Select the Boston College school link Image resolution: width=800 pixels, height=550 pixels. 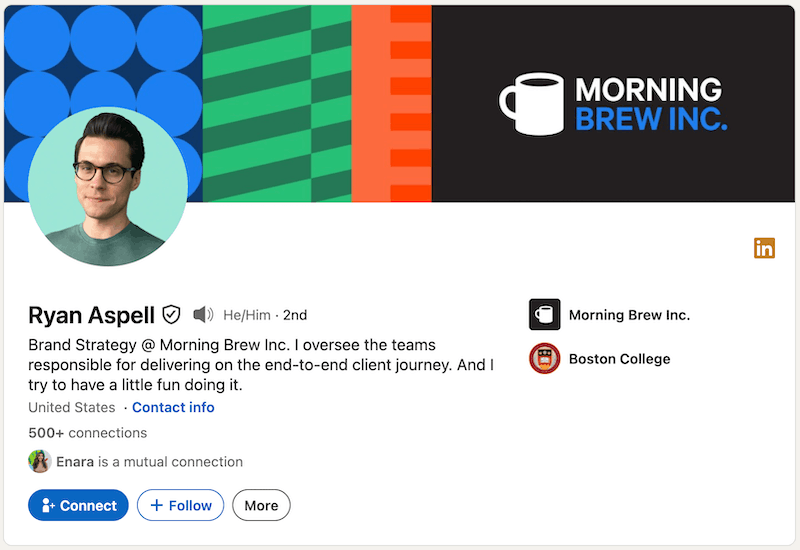coord(619,359)
